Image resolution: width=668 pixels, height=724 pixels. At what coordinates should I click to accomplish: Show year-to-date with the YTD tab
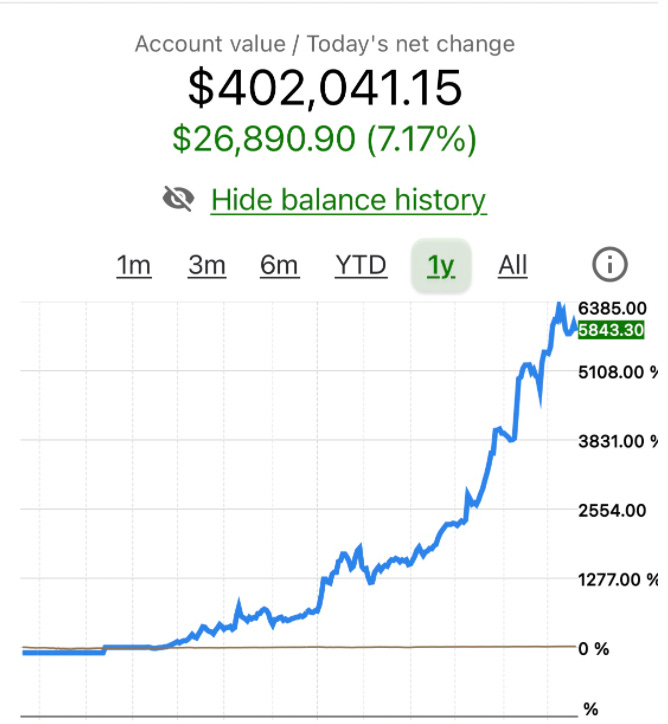361,266
